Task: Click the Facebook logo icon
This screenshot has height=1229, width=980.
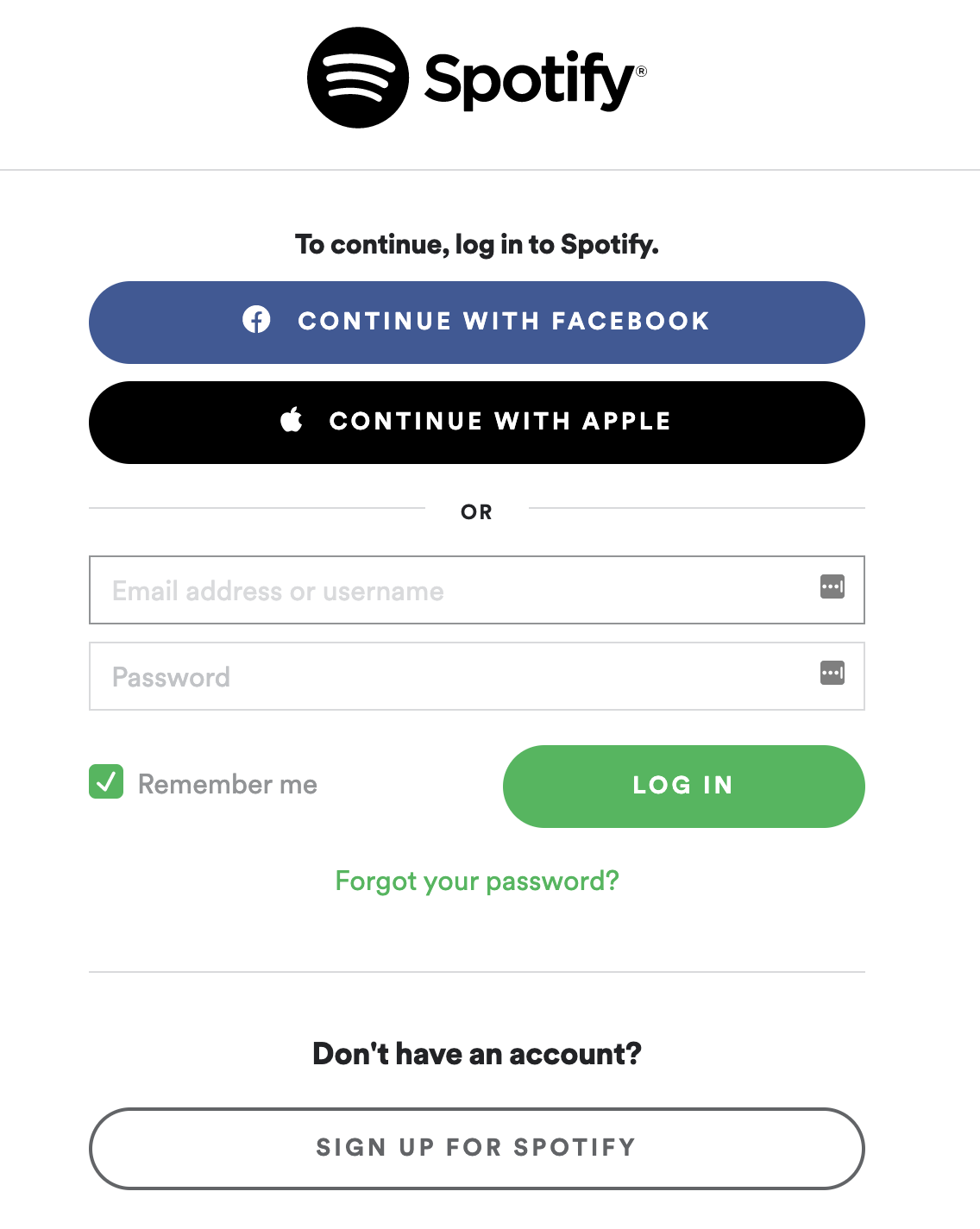Action: pyautogui.click(x=256, y=320)
